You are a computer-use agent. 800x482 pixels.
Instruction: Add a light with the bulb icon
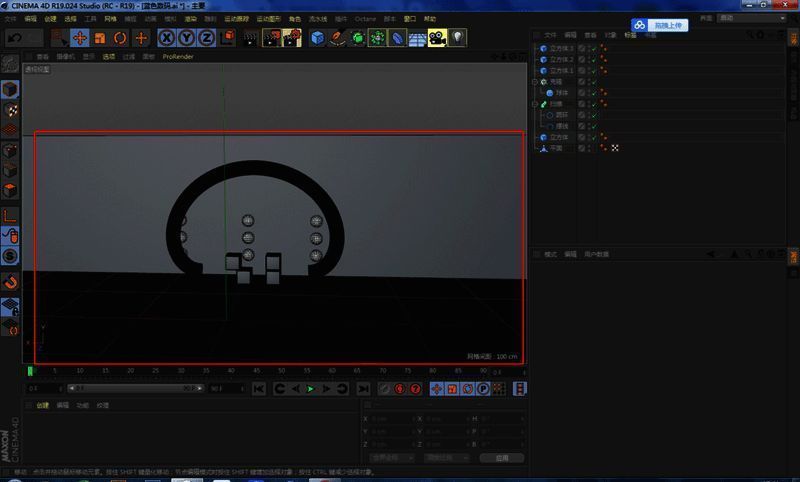tap(457, 38)
